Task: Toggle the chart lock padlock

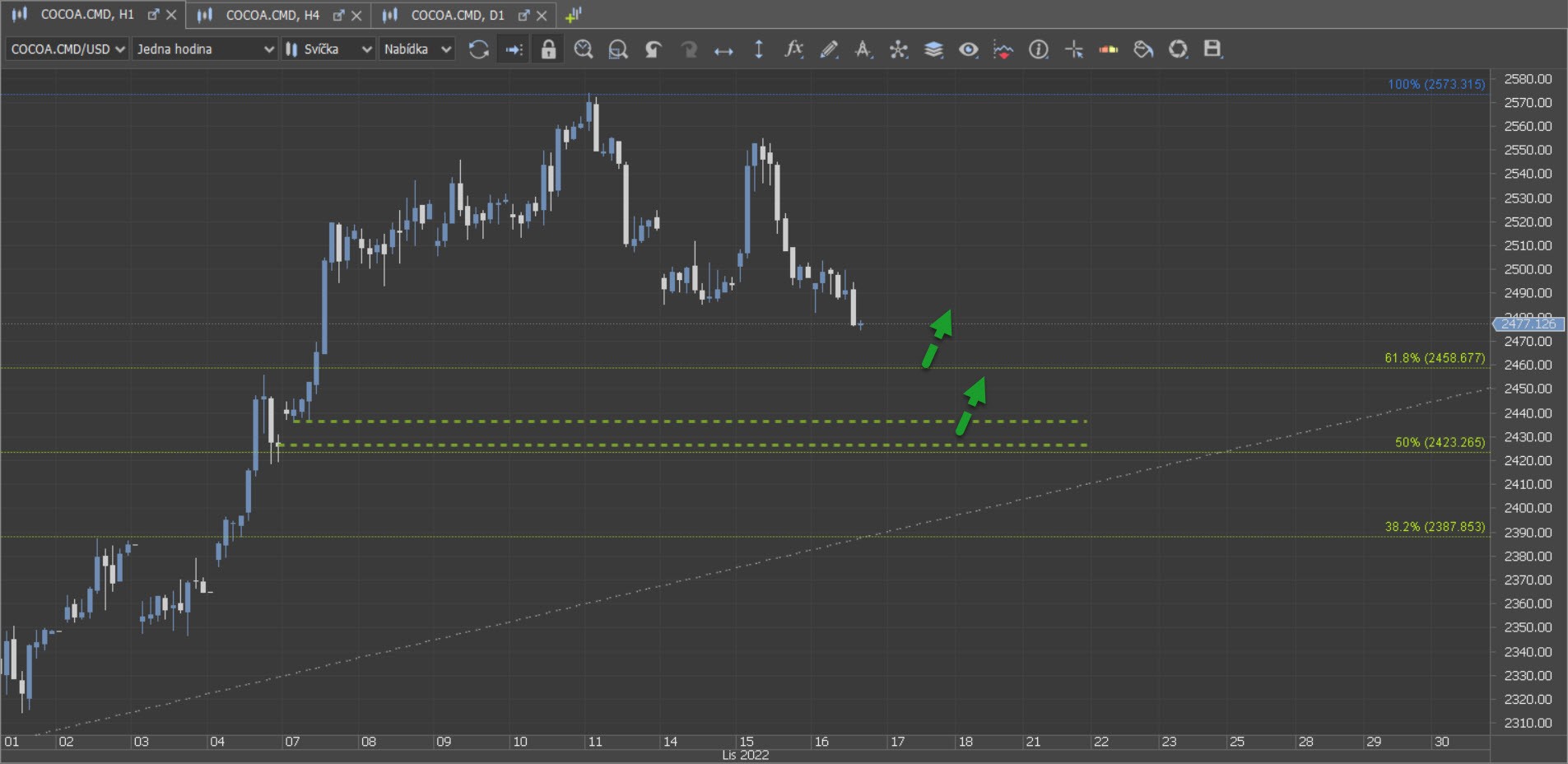Action: click(x=548, y=49)
